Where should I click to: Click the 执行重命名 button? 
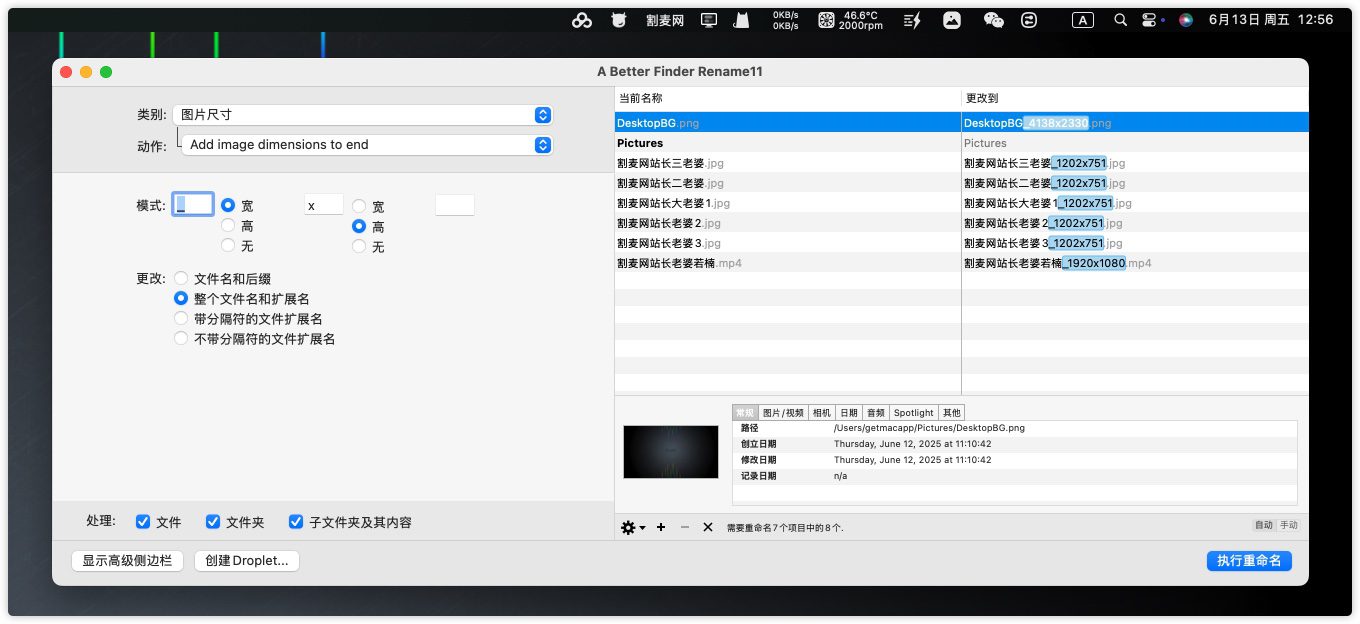point(1248,561)
